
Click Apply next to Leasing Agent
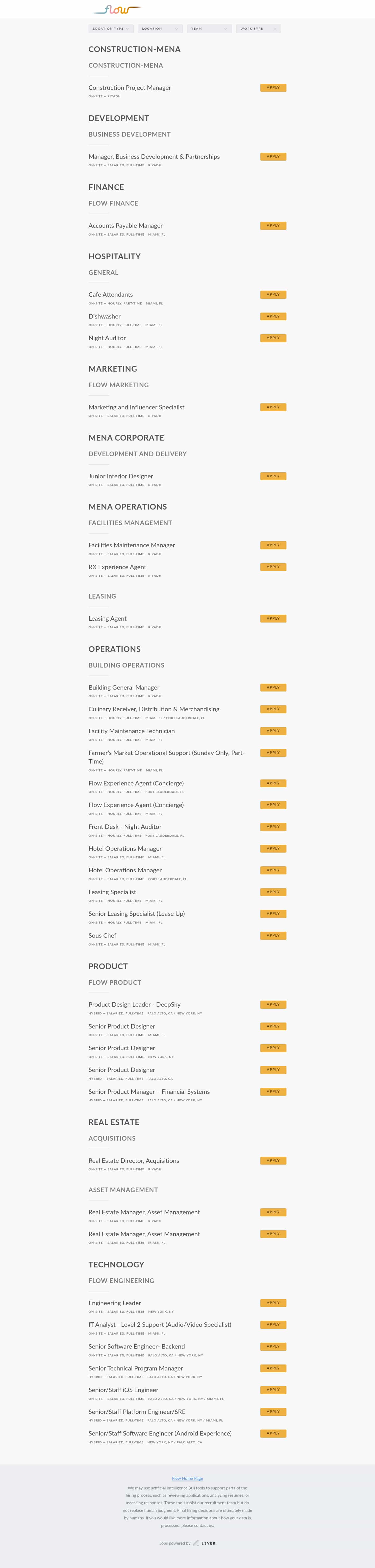[273, 618]
